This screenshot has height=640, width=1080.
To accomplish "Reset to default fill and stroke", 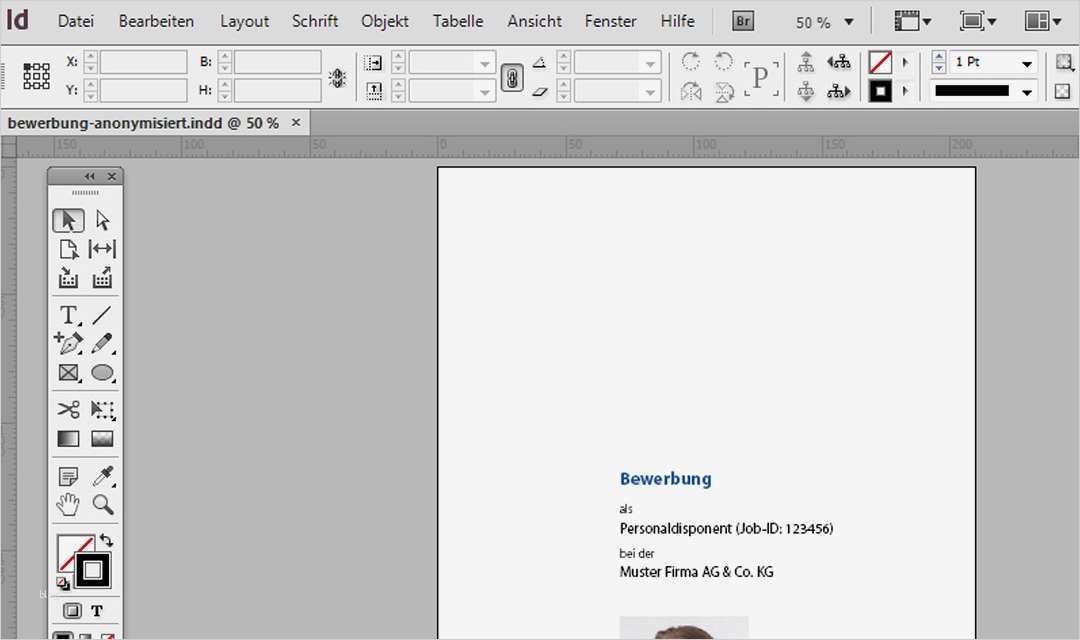I will [x=63, y=584].
